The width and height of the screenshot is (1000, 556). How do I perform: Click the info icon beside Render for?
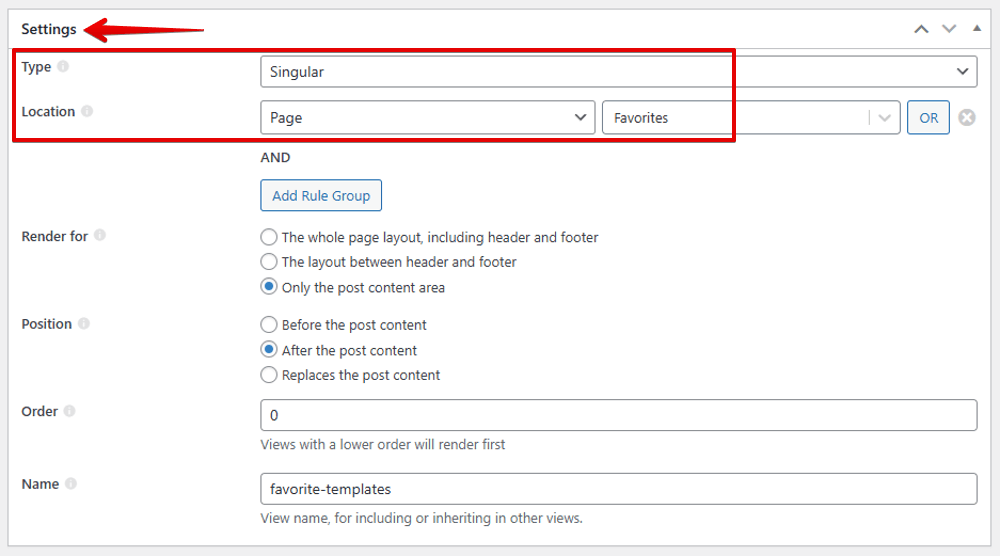pos(99,235)
